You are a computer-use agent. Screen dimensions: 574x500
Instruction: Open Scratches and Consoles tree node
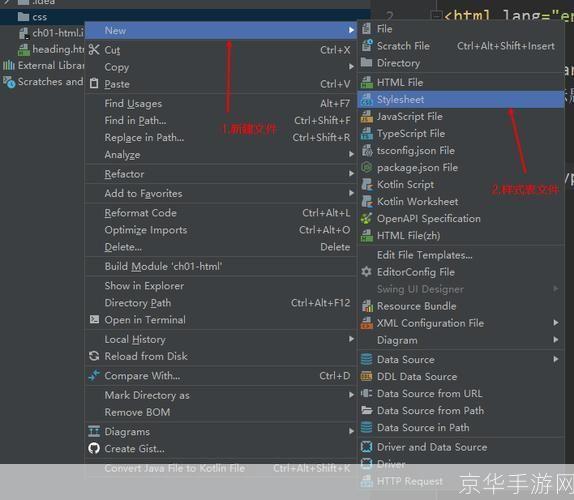click(42, 81)
